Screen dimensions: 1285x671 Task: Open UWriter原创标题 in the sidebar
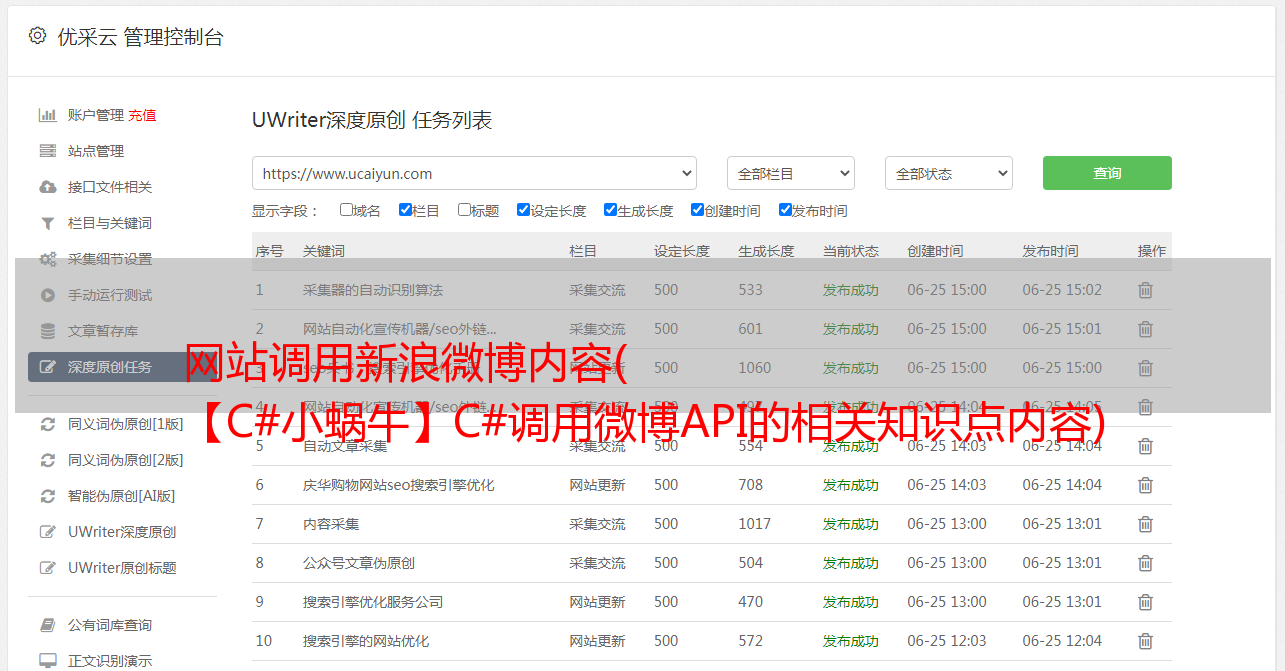point(122,568)
